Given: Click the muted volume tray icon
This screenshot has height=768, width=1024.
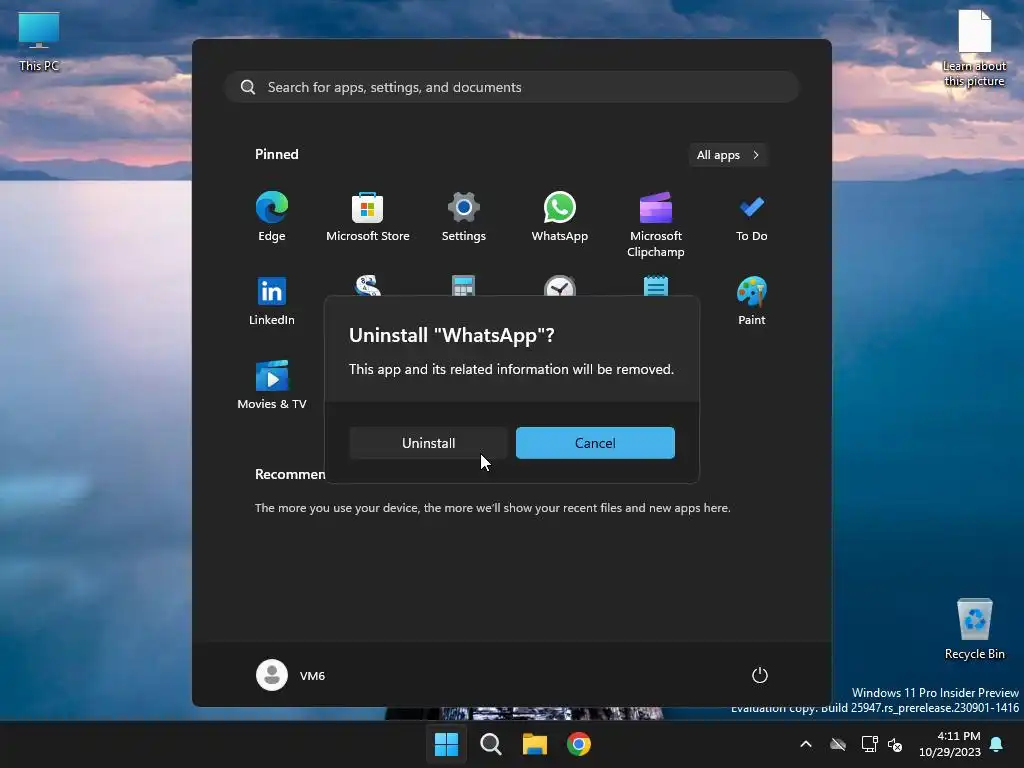Looking at the screenshot, I should (895, 744).
